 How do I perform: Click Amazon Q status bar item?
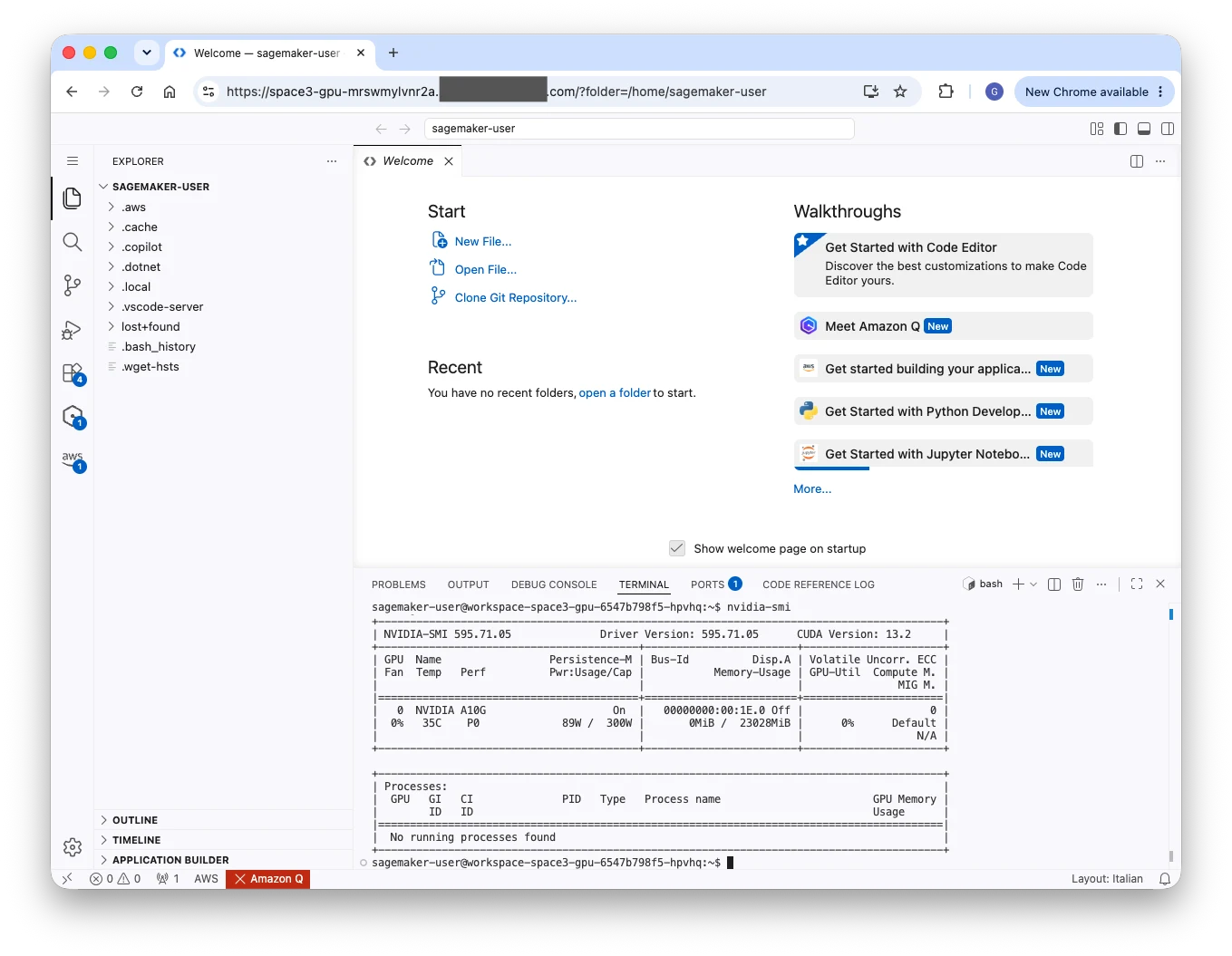click(268, 879)
